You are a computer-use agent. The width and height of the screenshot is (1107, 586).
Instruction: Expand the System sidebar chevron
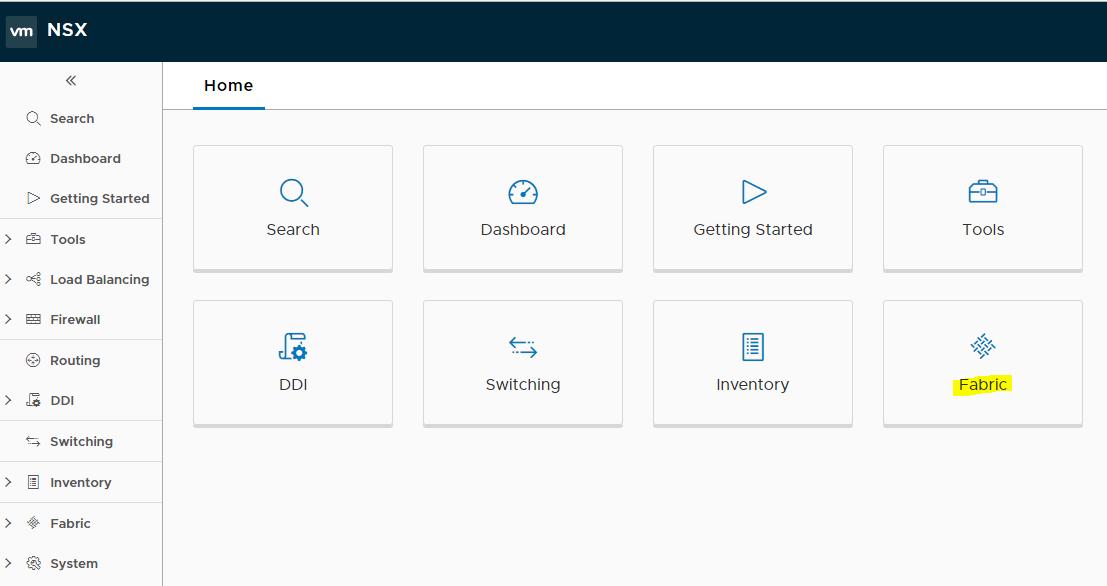coord(8,563)
